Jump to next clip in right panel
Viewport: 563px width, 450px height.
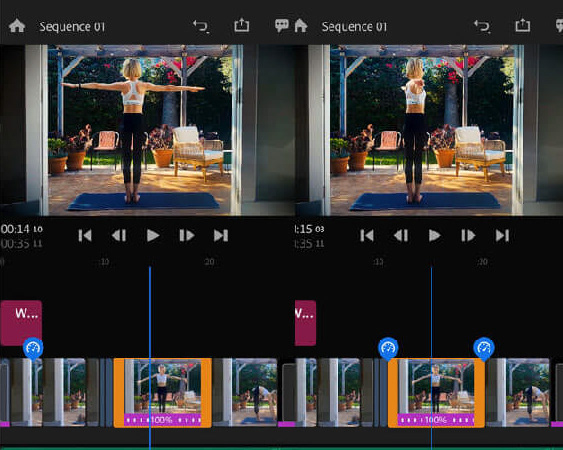tap(502, 236)
